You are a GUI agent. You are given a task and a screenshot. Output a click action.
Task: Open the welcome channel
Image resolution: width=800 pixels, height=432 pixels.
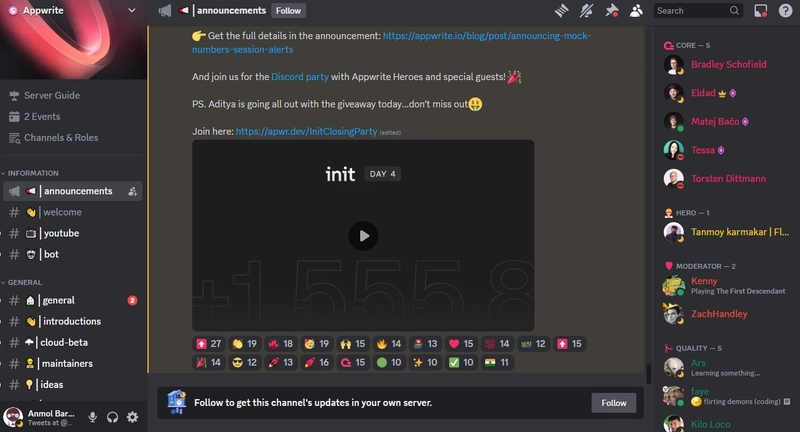73,212
